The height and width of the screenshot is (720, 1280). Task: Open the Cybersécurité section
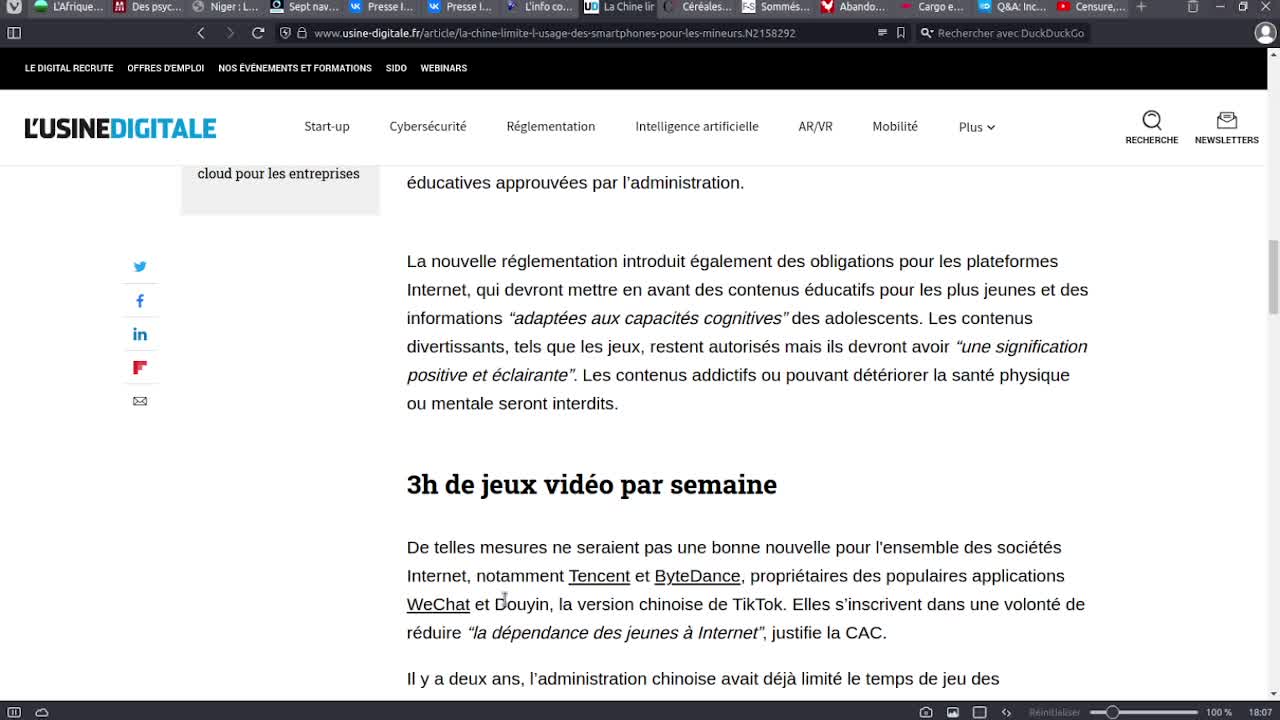428,127
